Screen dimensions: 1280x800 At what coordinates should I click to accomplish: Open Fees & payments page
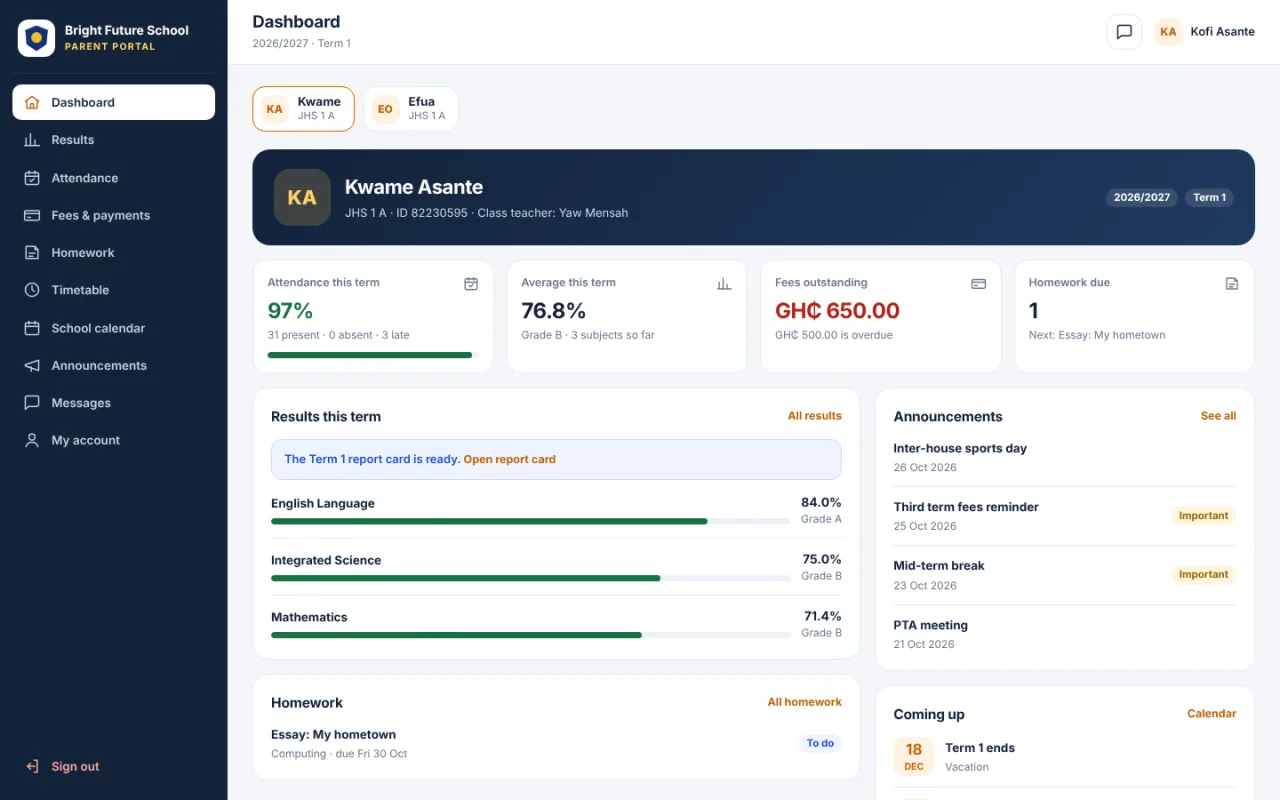(x=114, y=215)
